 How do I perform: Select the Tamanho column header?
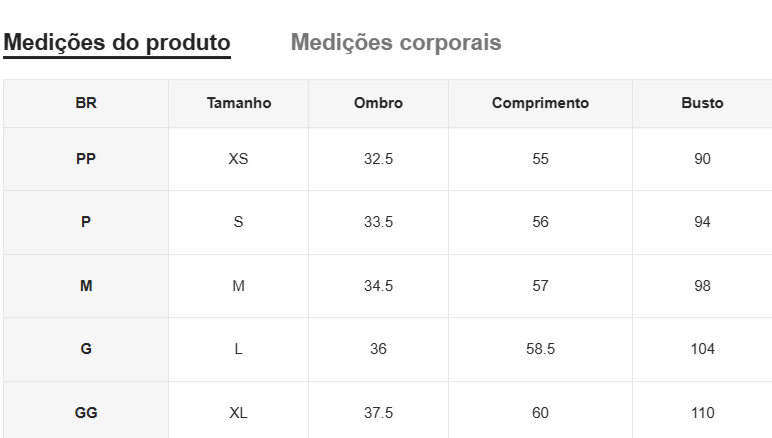(238, 103)
